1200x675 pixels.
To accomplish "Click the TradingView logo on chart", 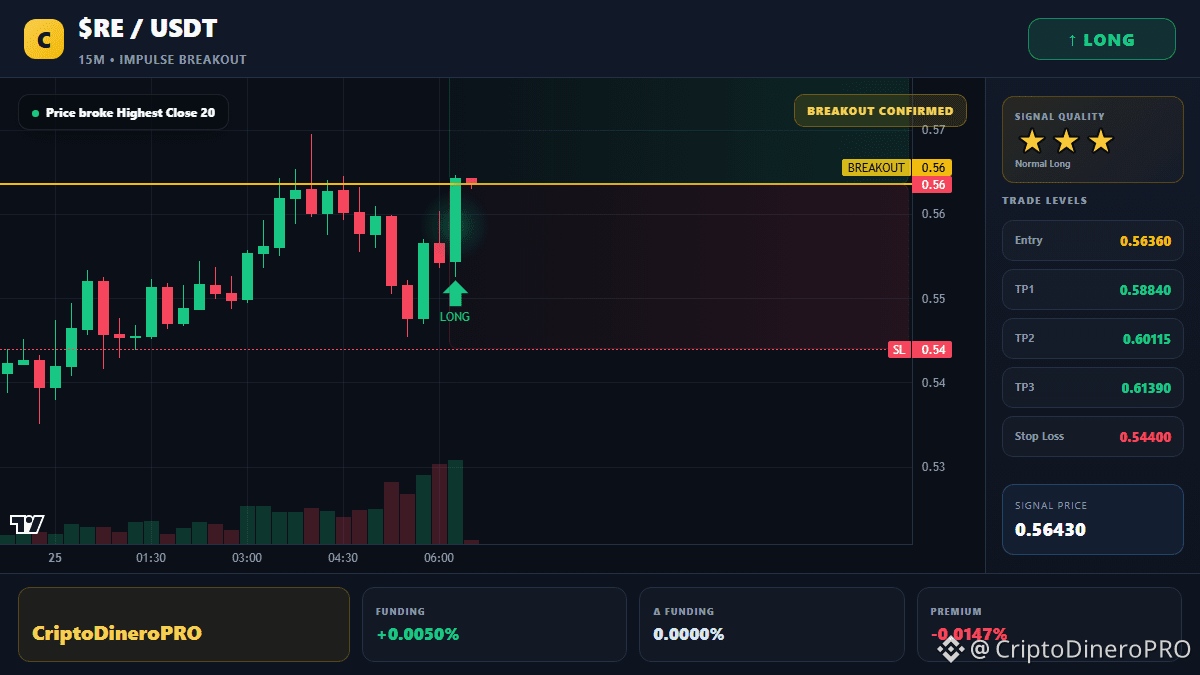I will coord(27,524).
